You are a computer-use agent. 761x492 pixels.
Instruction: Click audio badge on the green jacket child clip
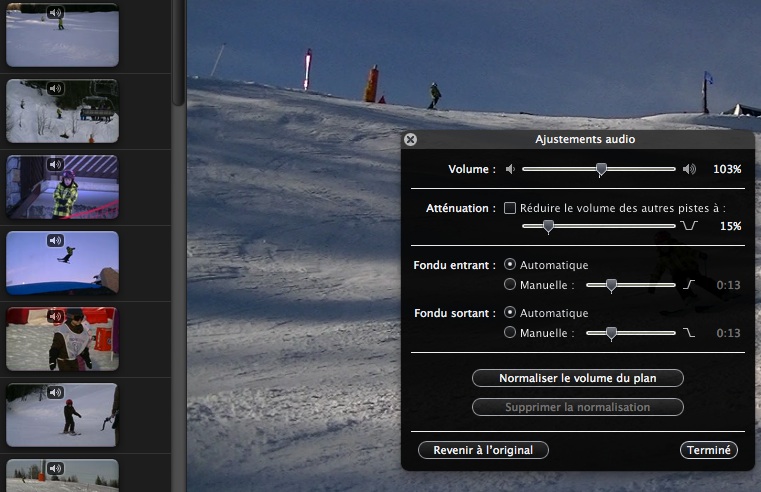coord(55,164)
